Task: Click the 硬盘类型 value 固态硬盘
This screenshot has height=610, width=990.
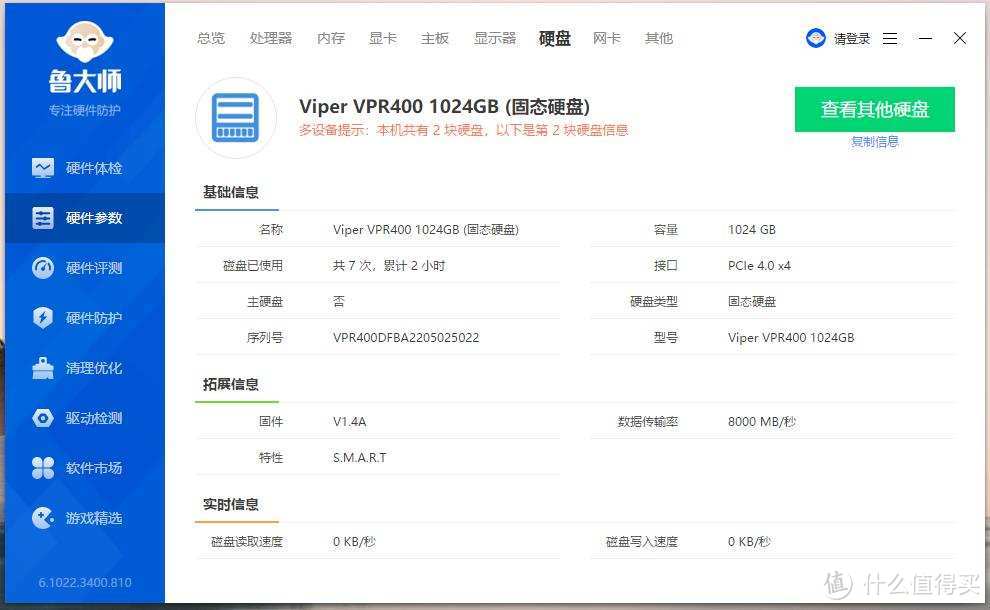Action: (x=751, y=302)
